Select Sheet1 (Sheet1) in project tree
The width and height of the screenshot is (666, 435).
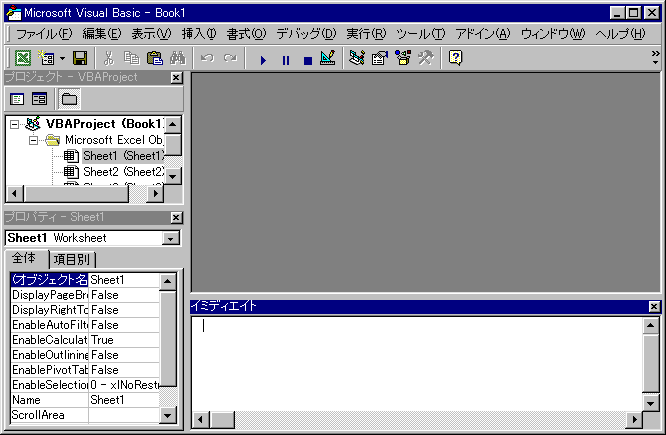coord(123,156)
